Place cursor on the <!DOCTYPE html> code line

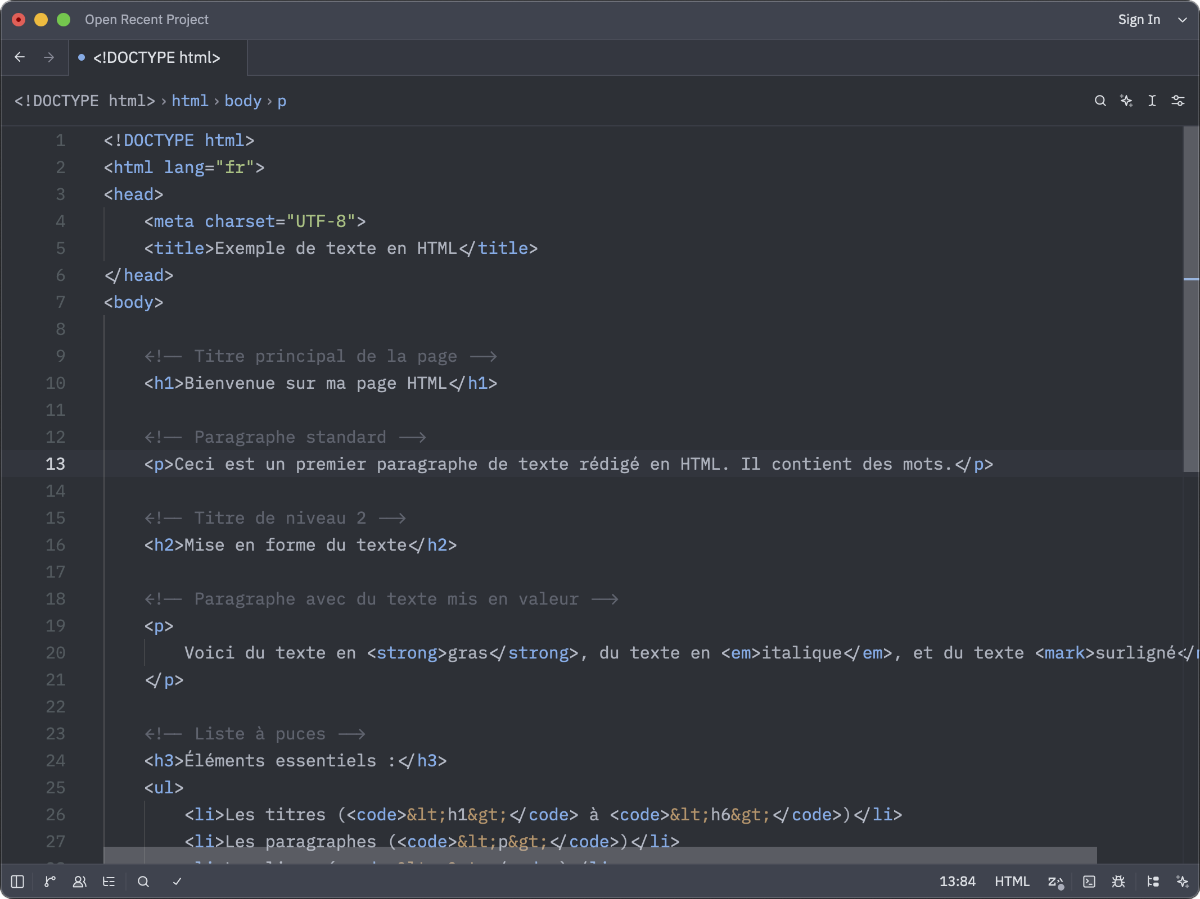point(179,140)
